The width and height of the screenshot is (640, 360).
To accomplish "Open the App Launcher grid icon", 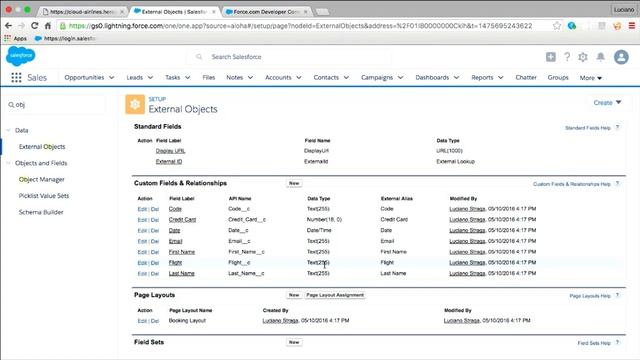I will (16, 78).
